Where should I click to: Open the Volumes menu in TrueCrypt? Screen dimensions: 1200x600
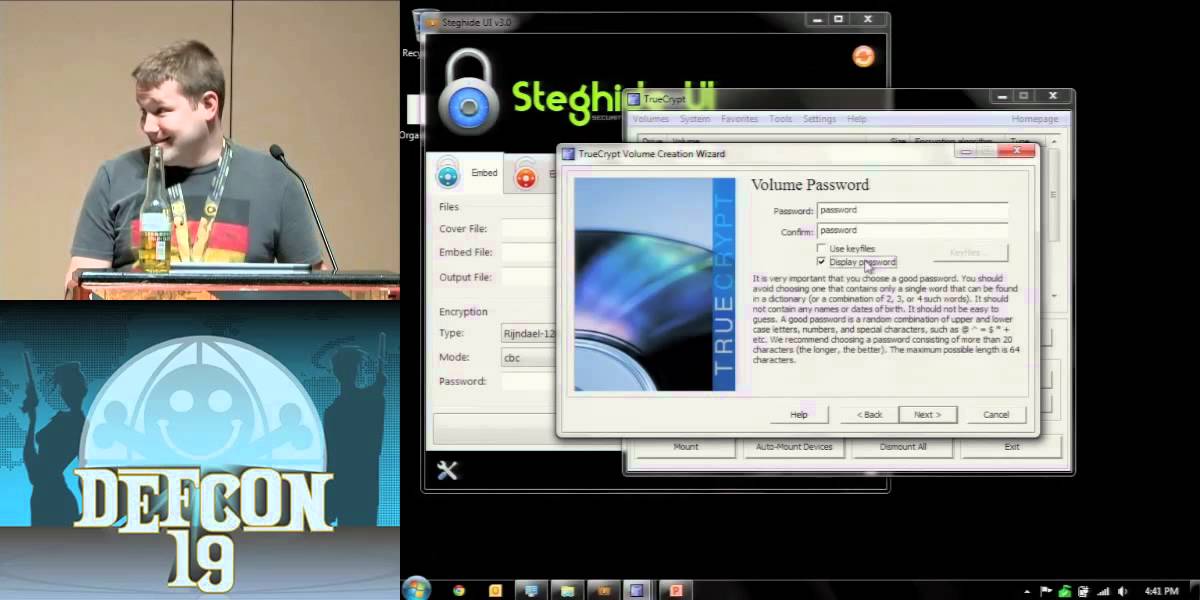coord(651,119)
